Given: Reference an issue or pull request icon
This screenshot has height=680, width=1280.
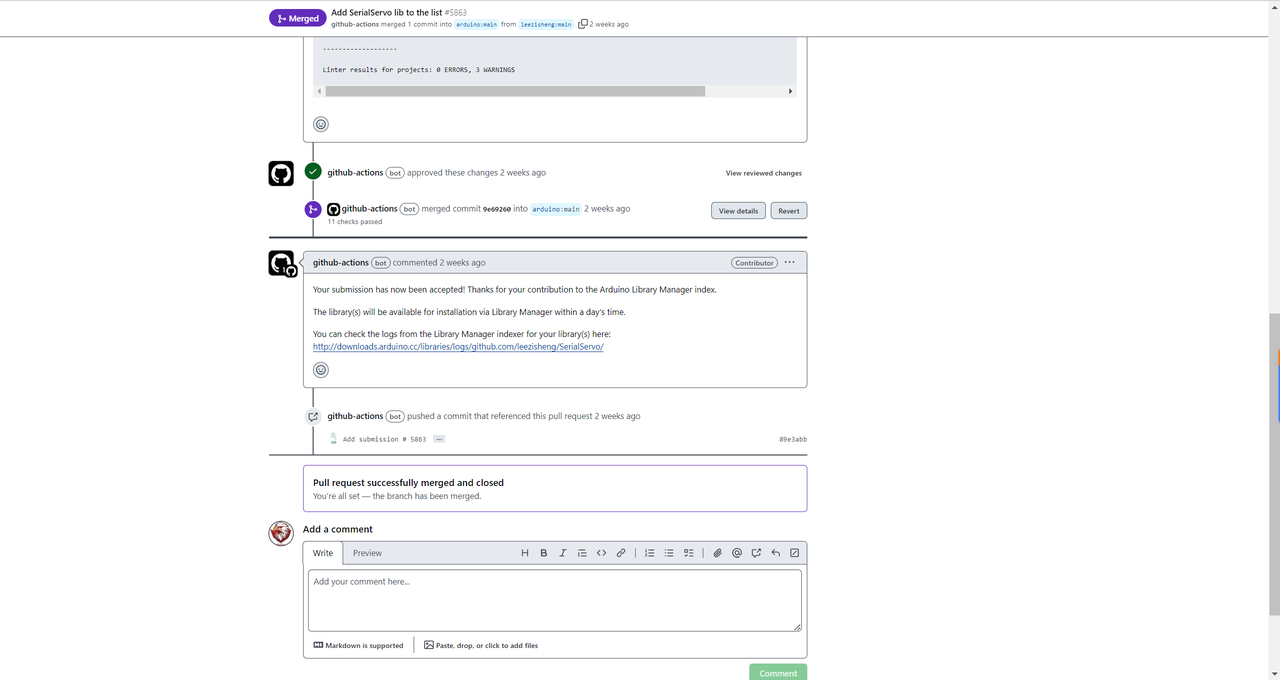Looking at the screenshot, I should (756, 553).
